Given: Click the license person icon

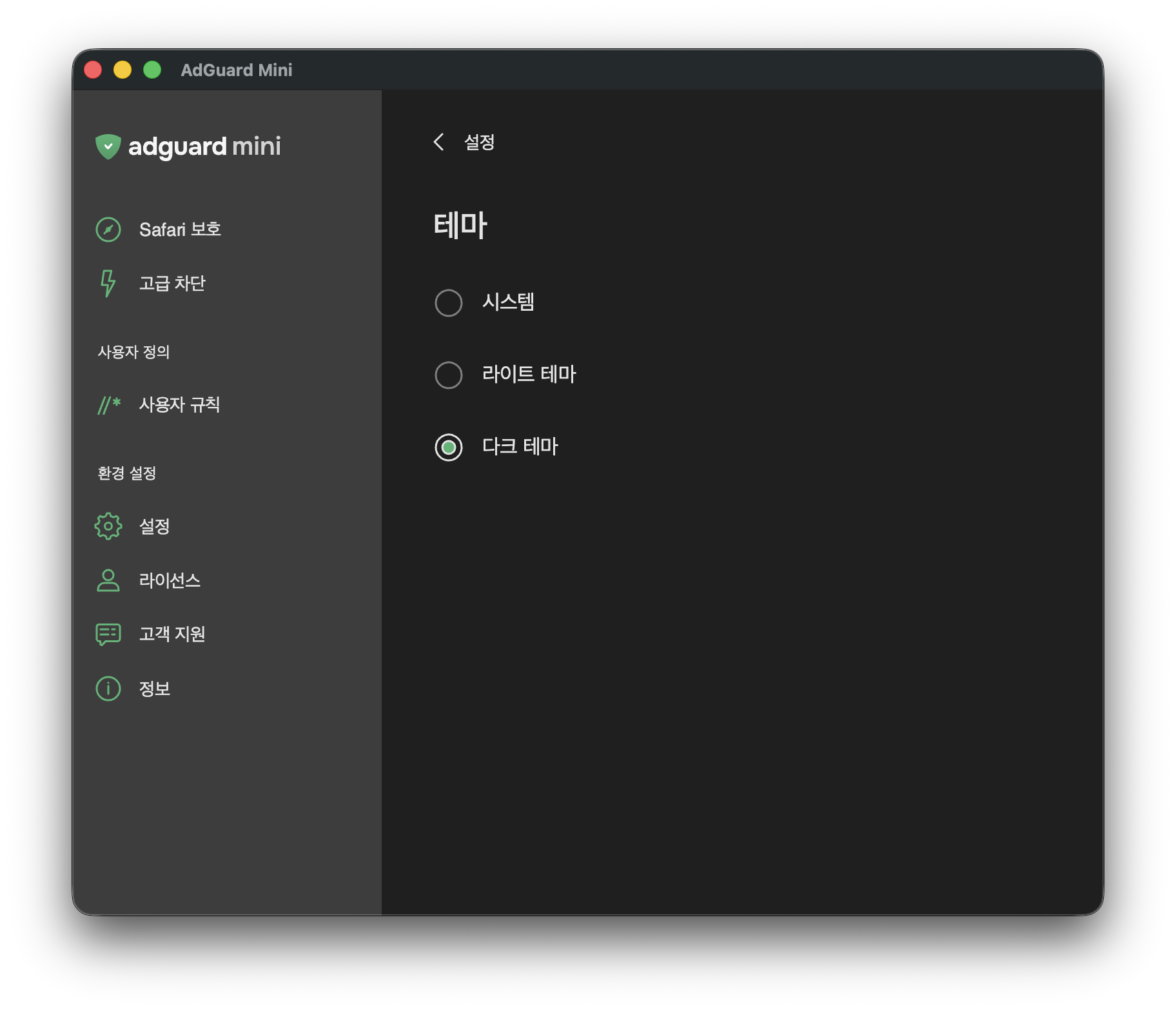Looking at the screenshot, I should (108, 580).
